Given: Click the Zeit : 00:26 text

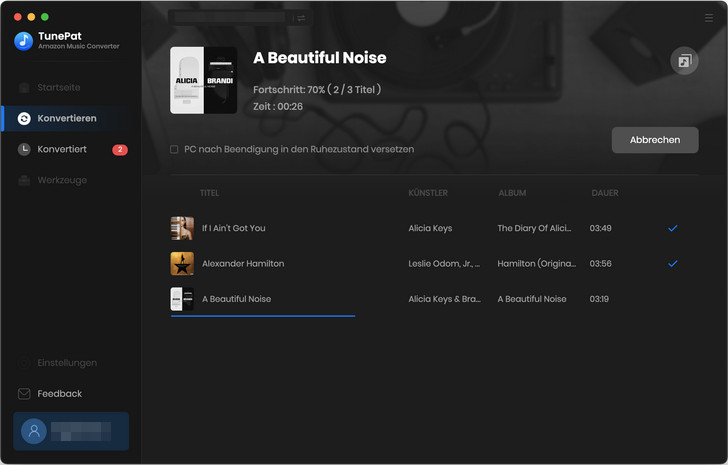Looking at the screenshot, I should coord(278,106).
